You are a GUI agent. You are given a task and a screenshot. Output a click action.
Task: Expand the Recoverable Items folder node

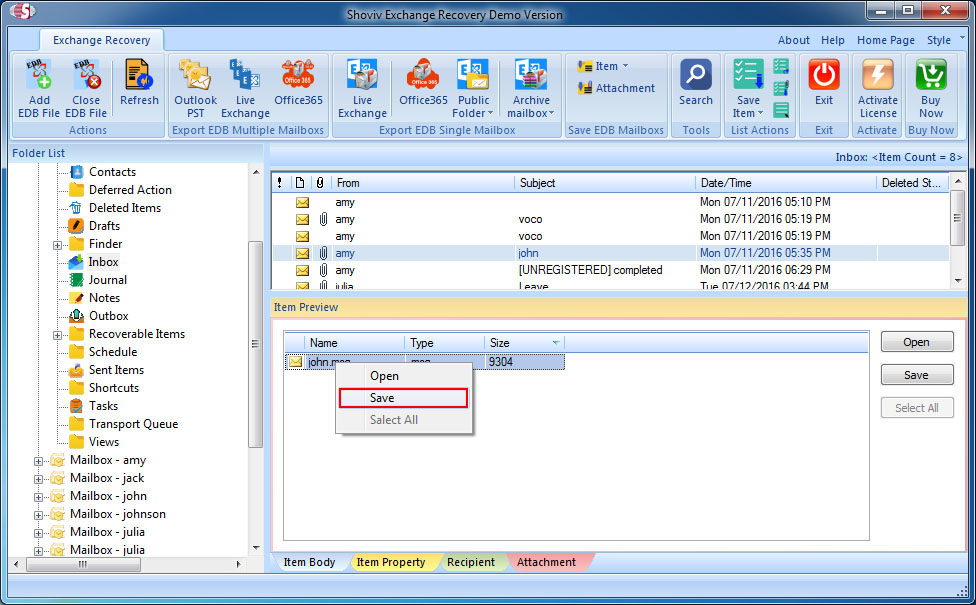pyautogui.click(x=58, y=334)
